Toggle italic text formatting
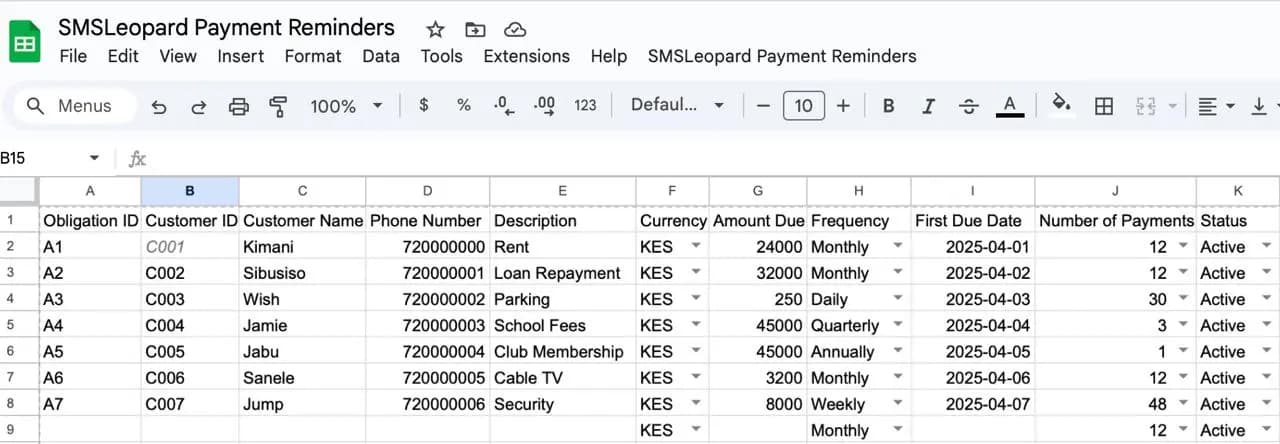Image resolution: width=1280 pixels, height=444 pixels. click(928, 106)
